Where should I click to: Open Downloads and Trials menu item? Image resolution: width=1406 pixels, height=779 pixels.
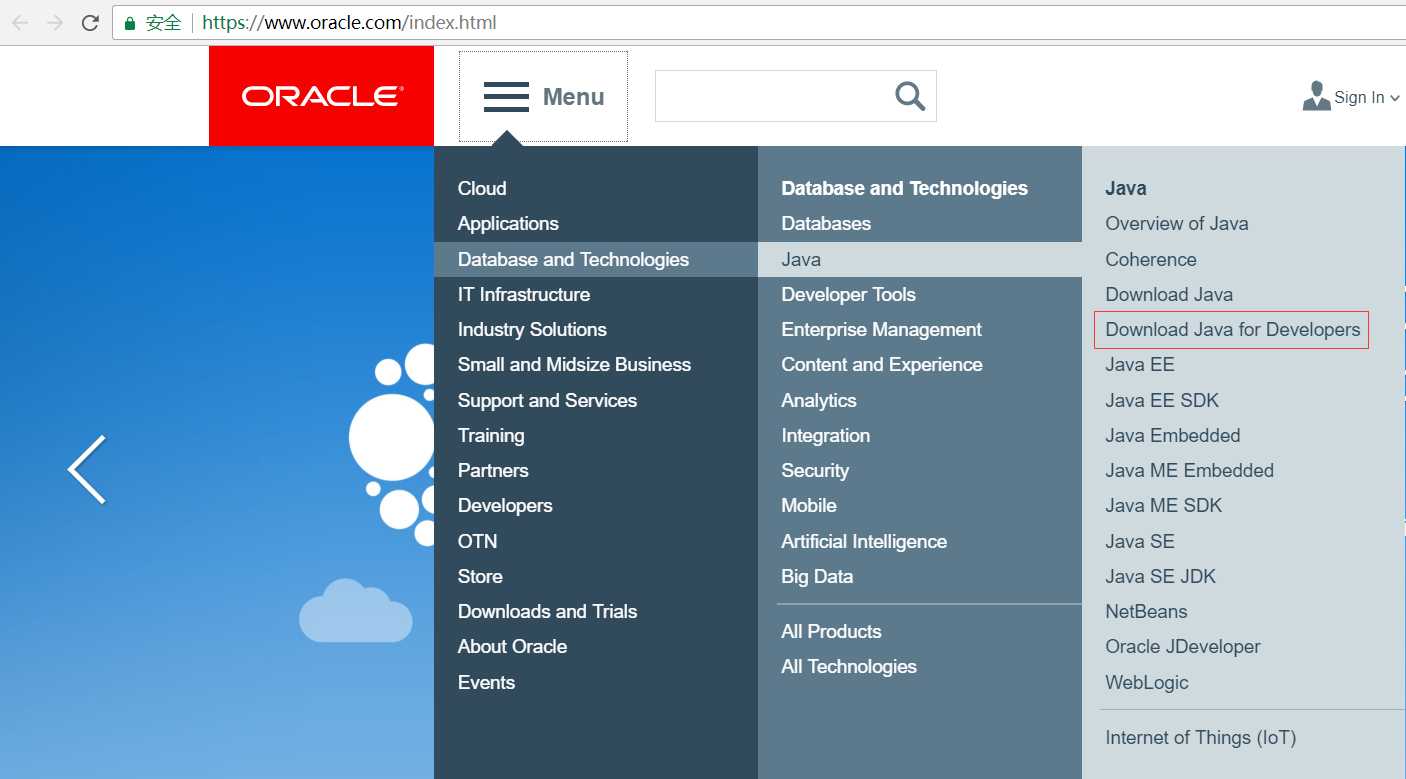547,611
